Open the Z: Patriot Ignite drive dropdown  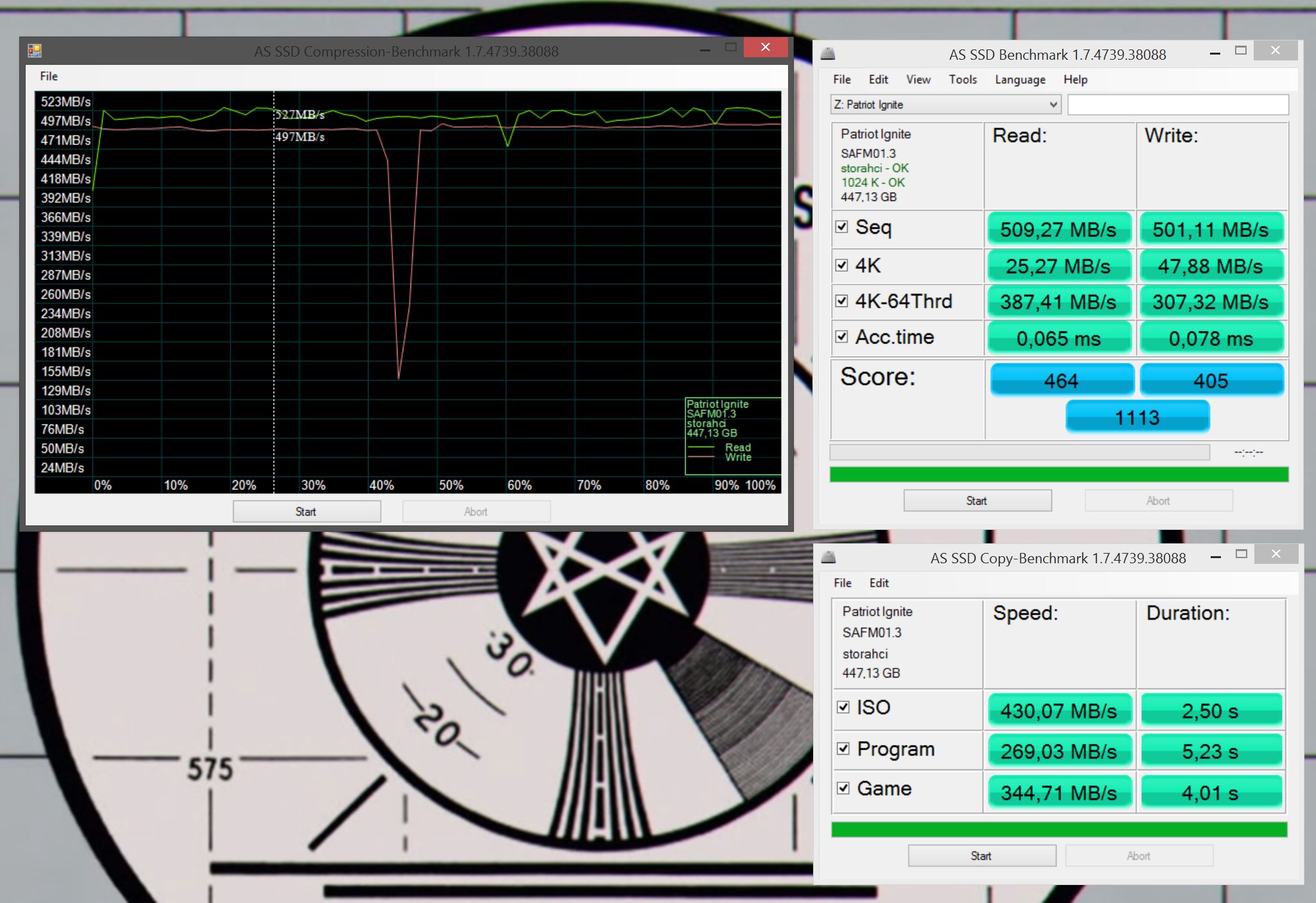point(945,105)
